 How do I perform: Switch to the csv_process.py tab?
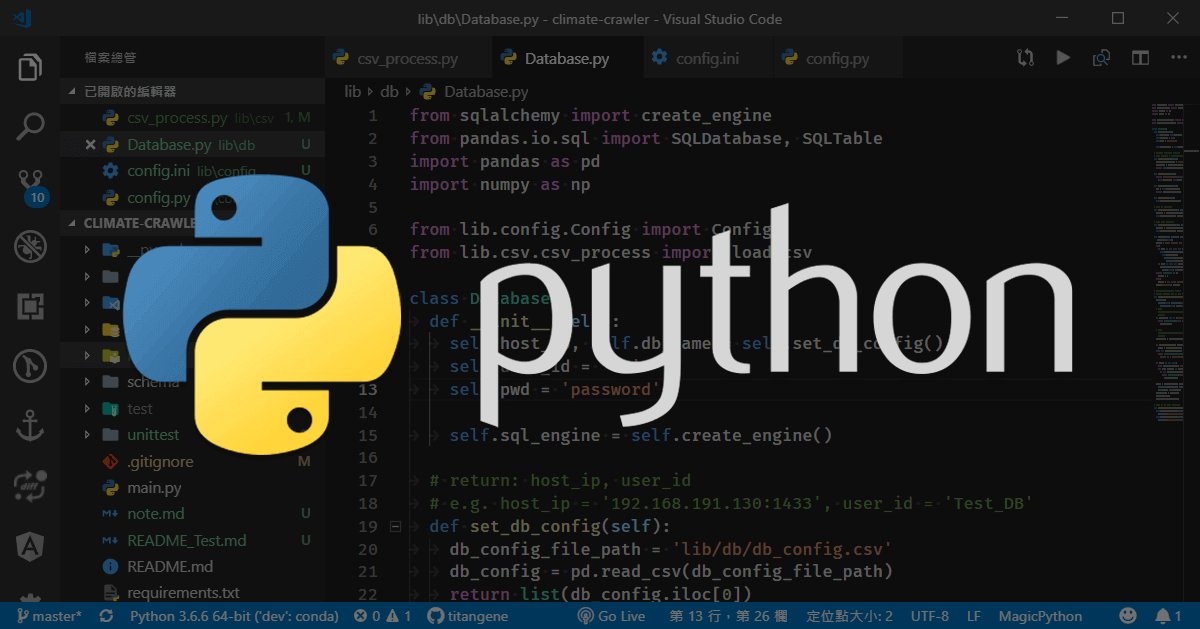[407, 57]
